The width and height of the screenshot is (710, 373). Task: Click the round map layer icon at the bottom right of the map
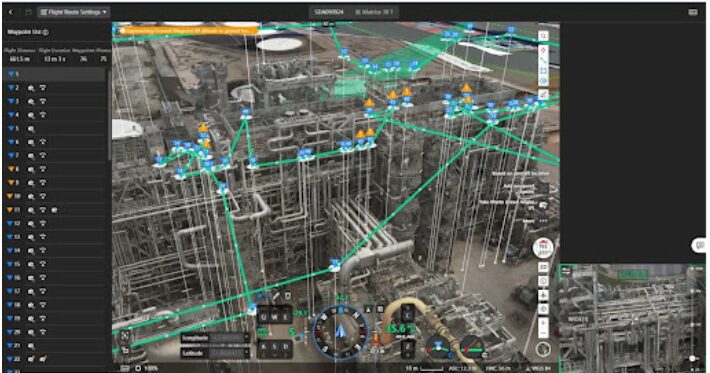click(x=543, y=349)
